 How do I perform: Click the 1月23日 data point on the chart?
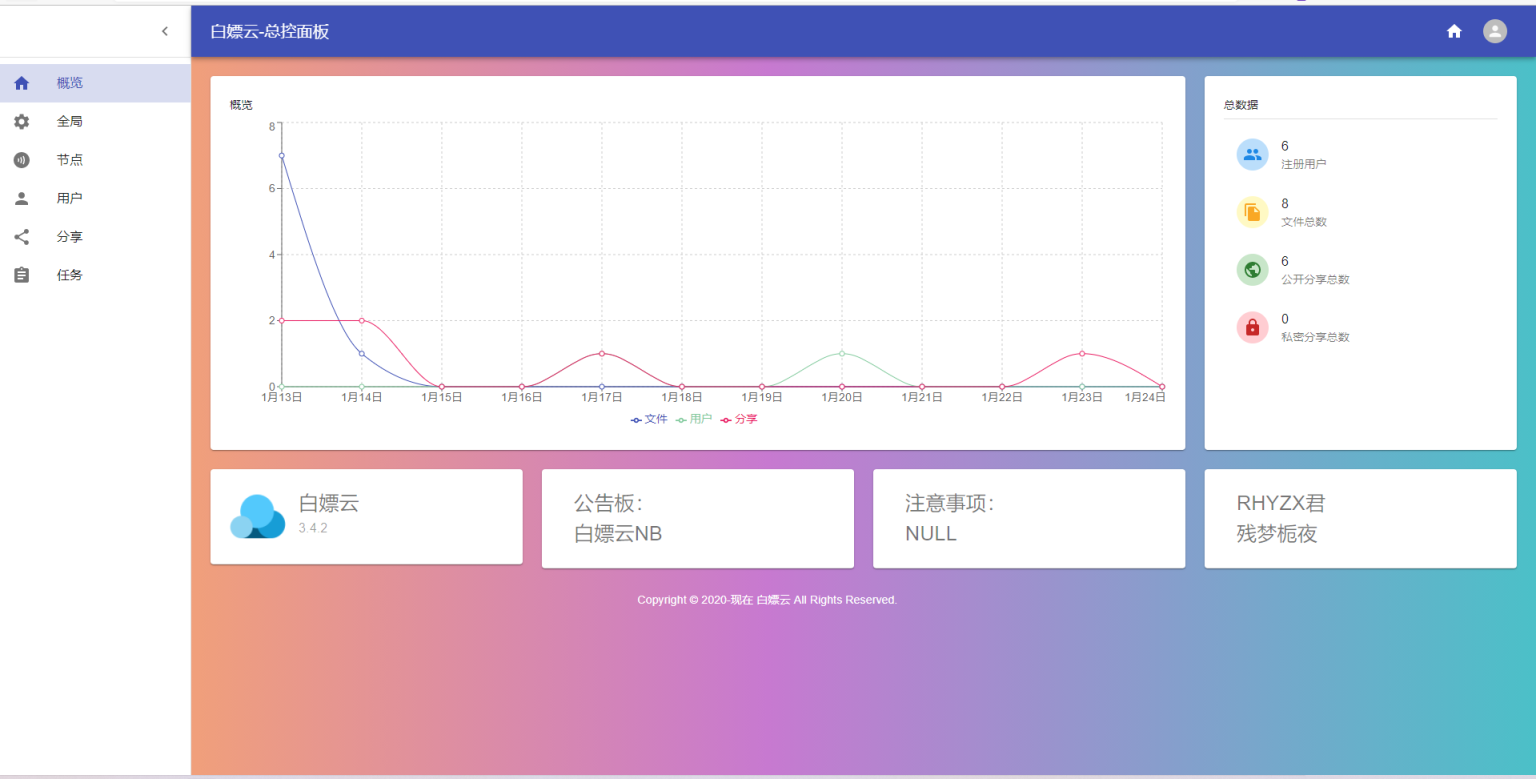point(1081,353)
